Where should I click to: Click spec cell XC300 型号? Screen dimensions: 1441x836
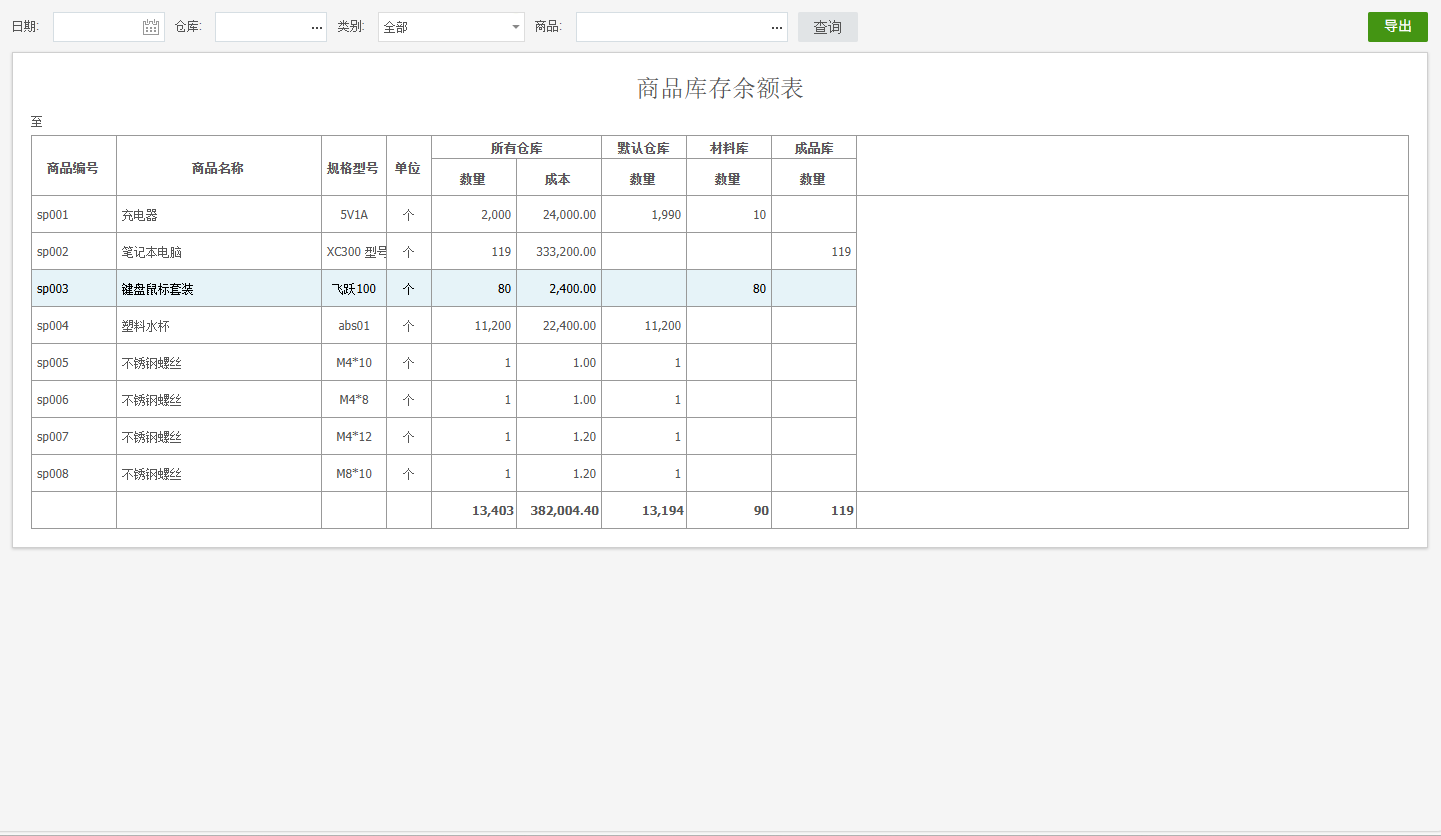coord(356,252)
